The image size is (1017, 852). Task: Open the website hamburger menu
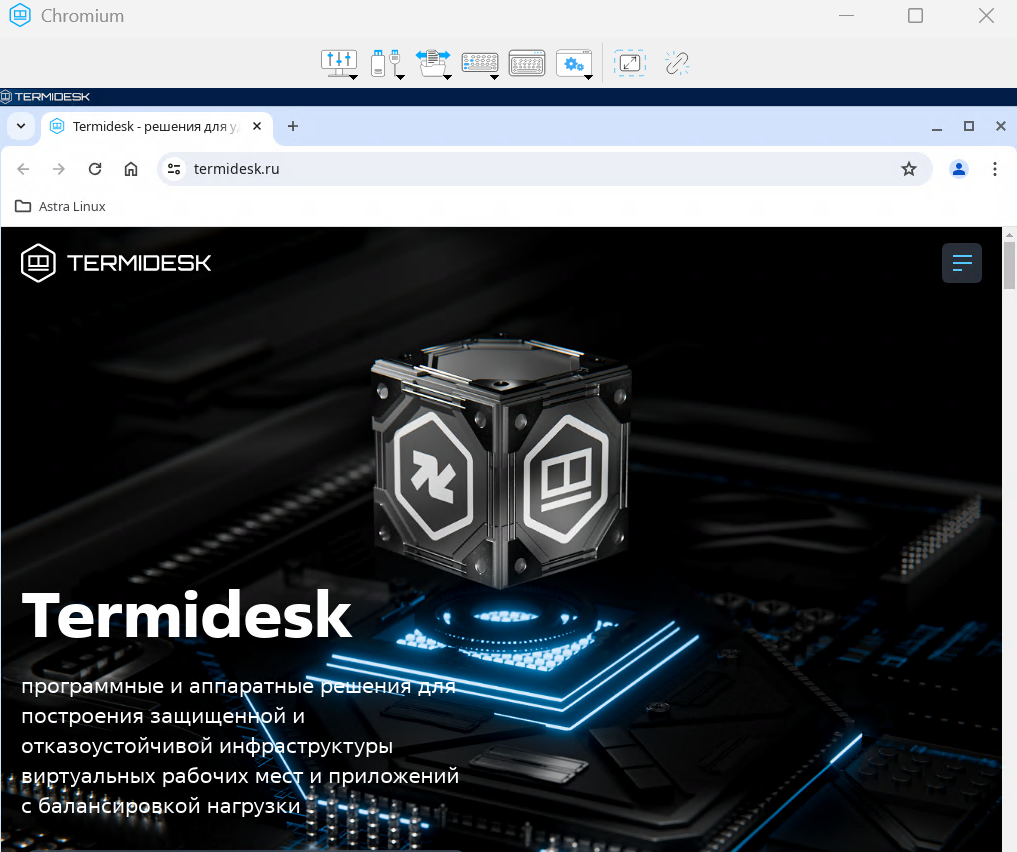coord(962,263)
